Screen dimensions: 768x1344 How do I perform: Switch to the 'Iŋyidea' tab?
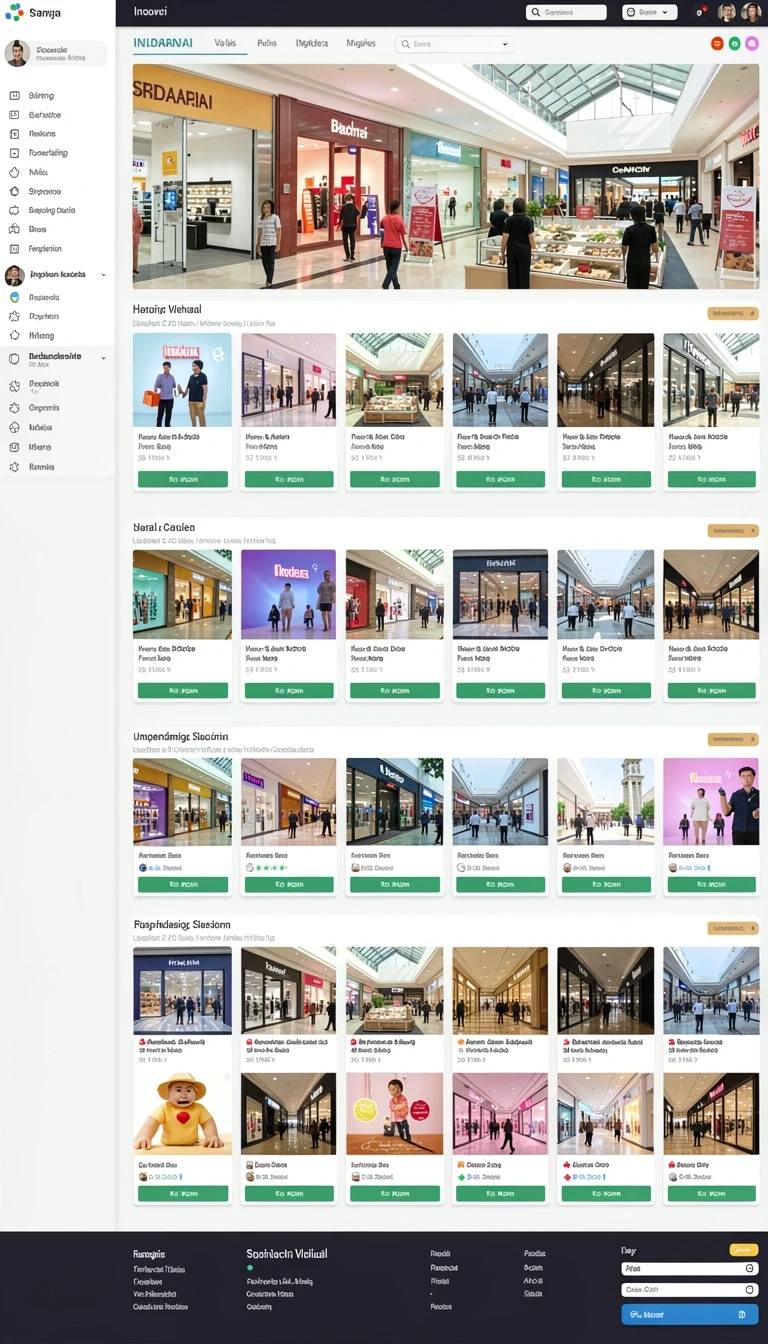311,44
